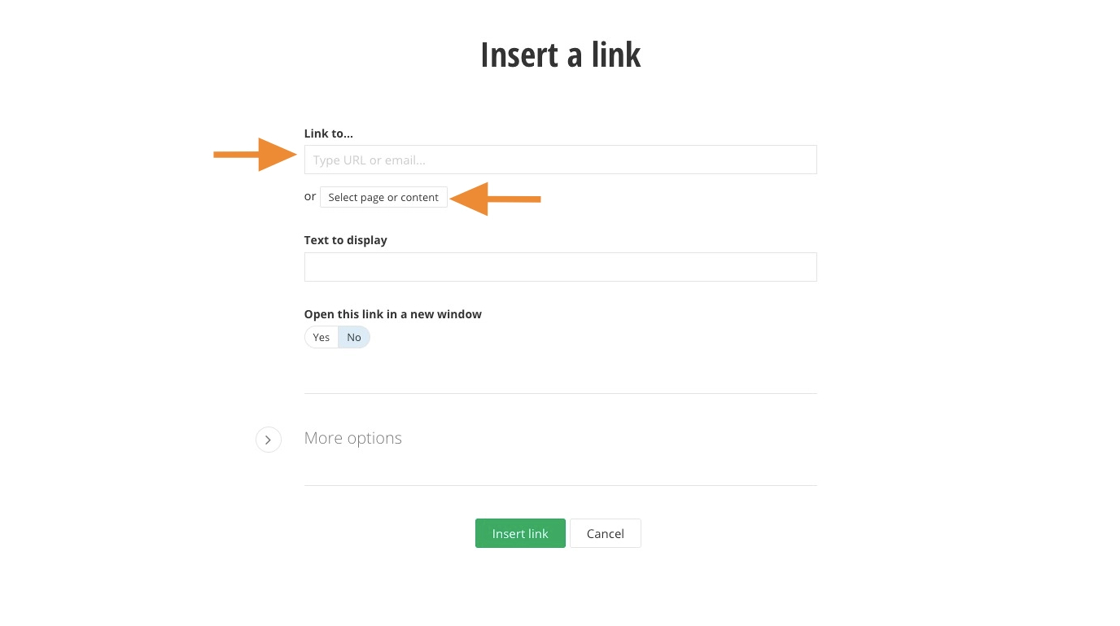Click the "Insert a link" heading
Viewport: 1120px width, 626px height.
[560, 54]
